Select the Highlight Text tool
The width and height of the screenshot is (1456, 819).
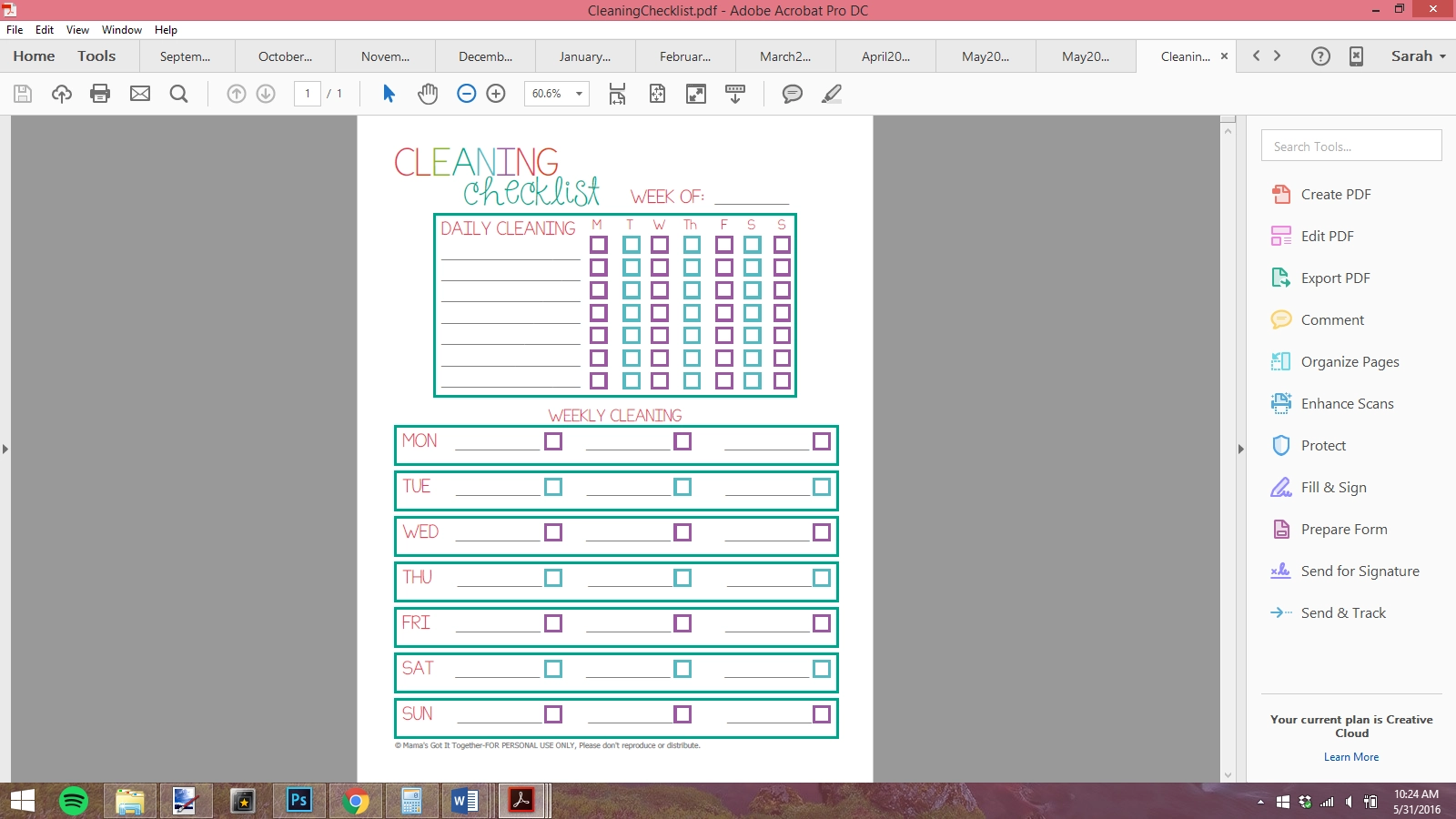[831, 93]
